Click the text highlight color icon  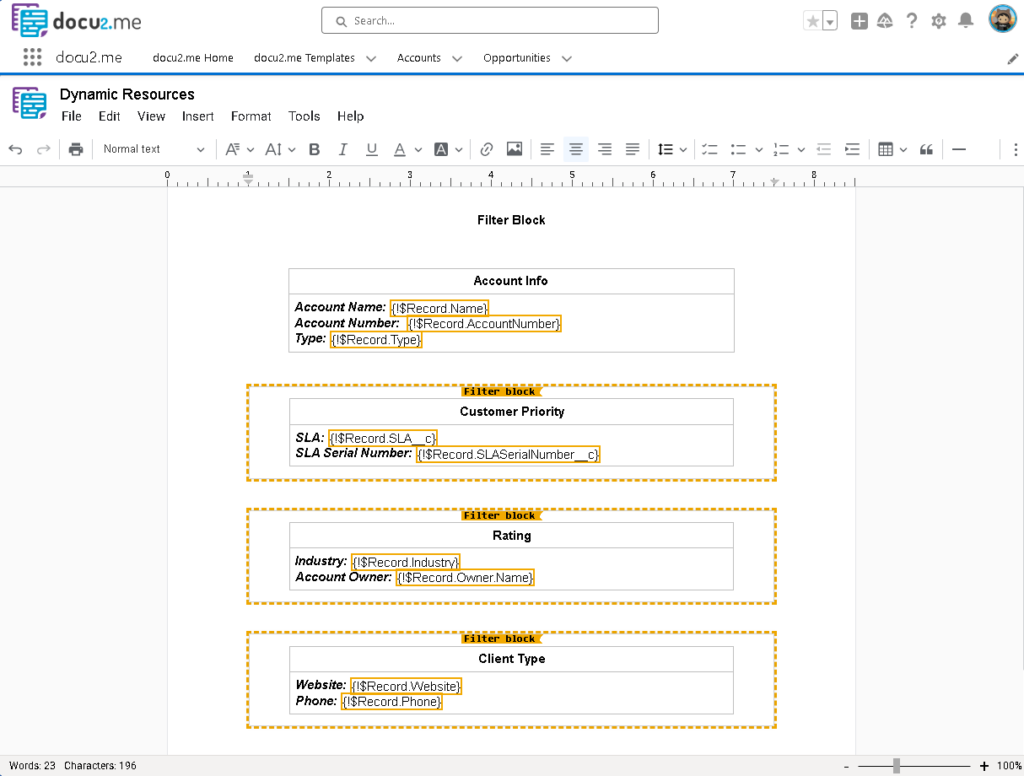441,150
